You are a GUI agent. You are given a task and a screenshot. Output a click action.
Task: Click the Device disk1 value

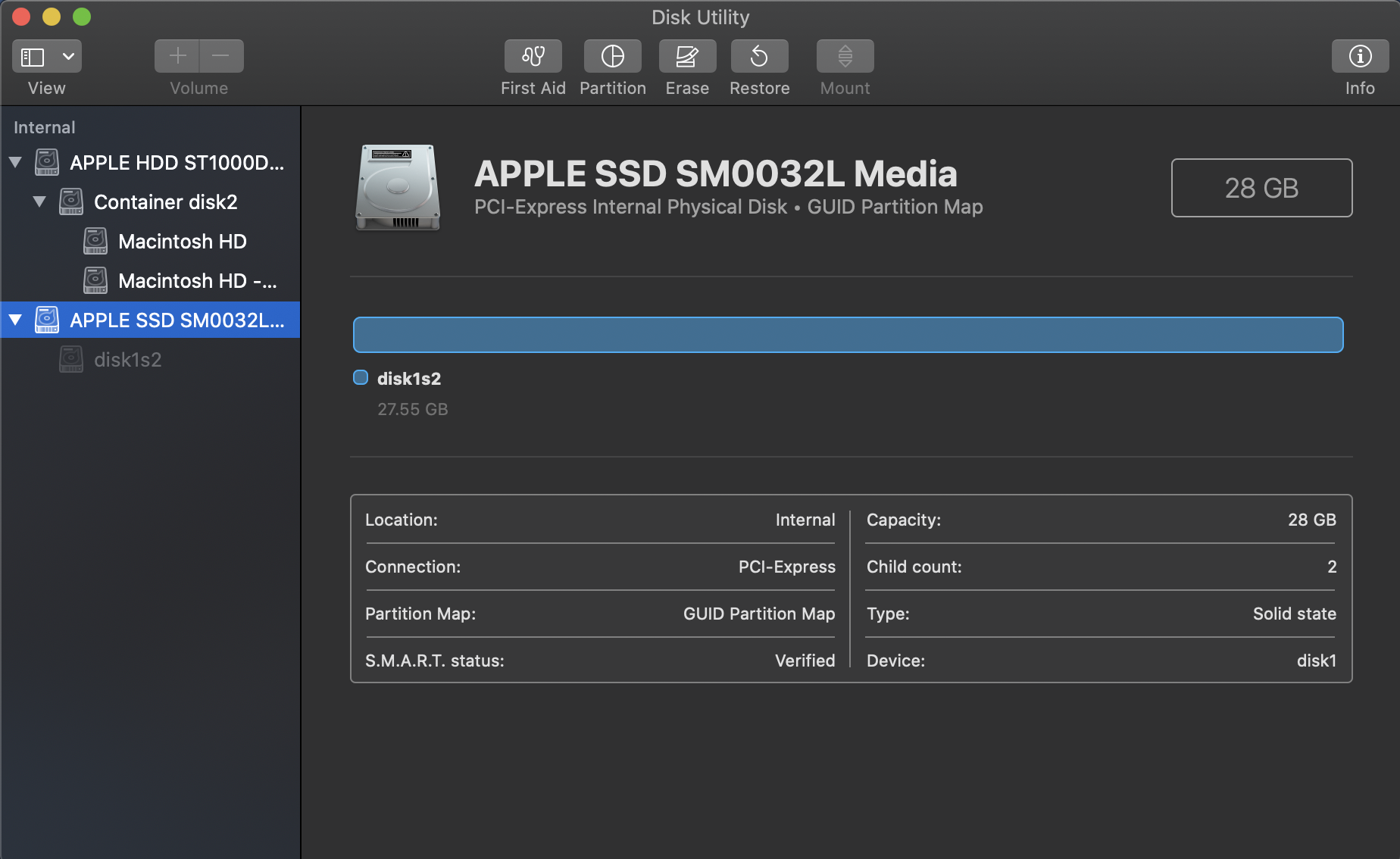pyautogui.click(x=1317, y=661)
